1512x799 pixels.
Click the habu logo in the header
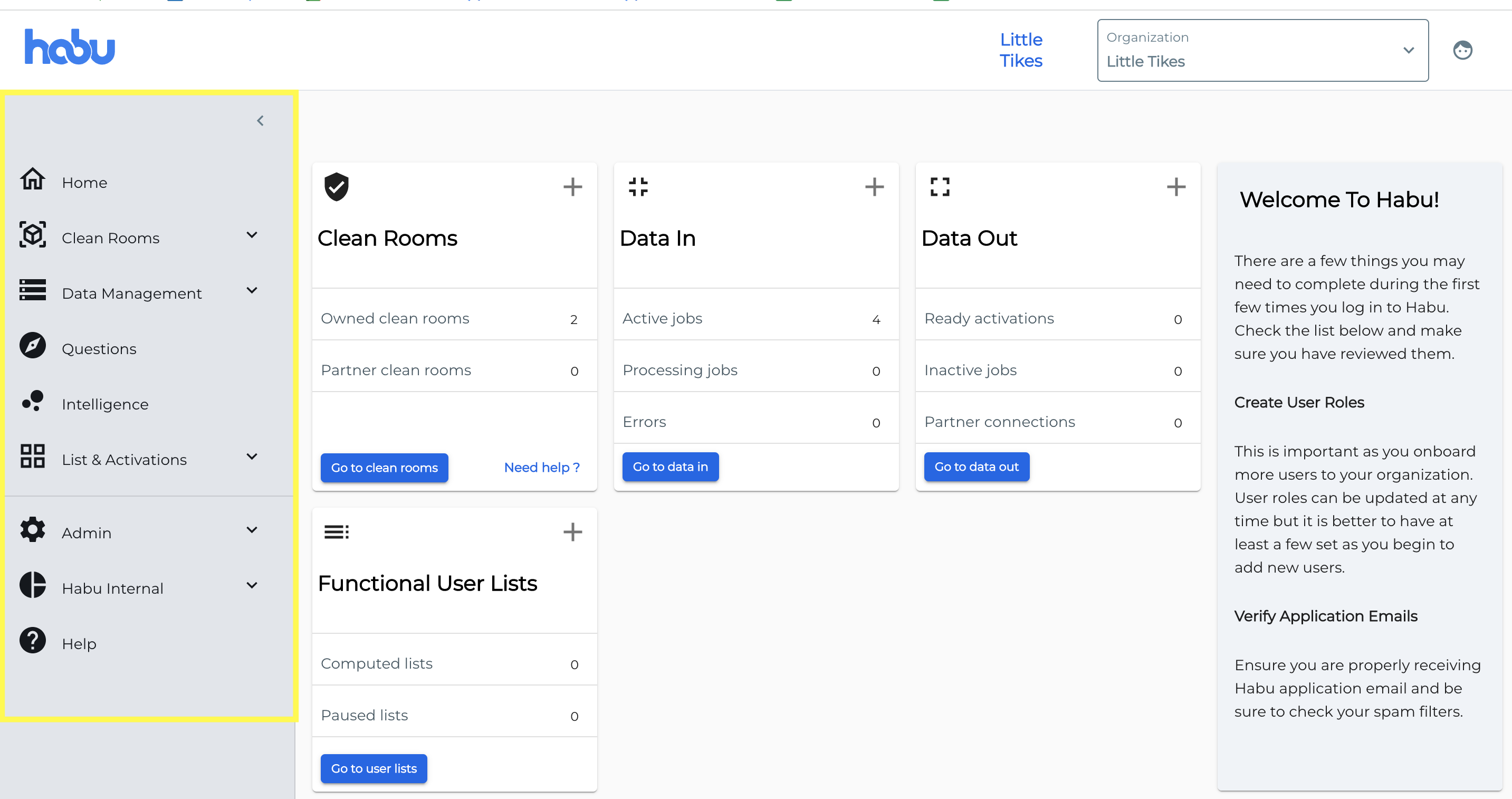(69, 47)
